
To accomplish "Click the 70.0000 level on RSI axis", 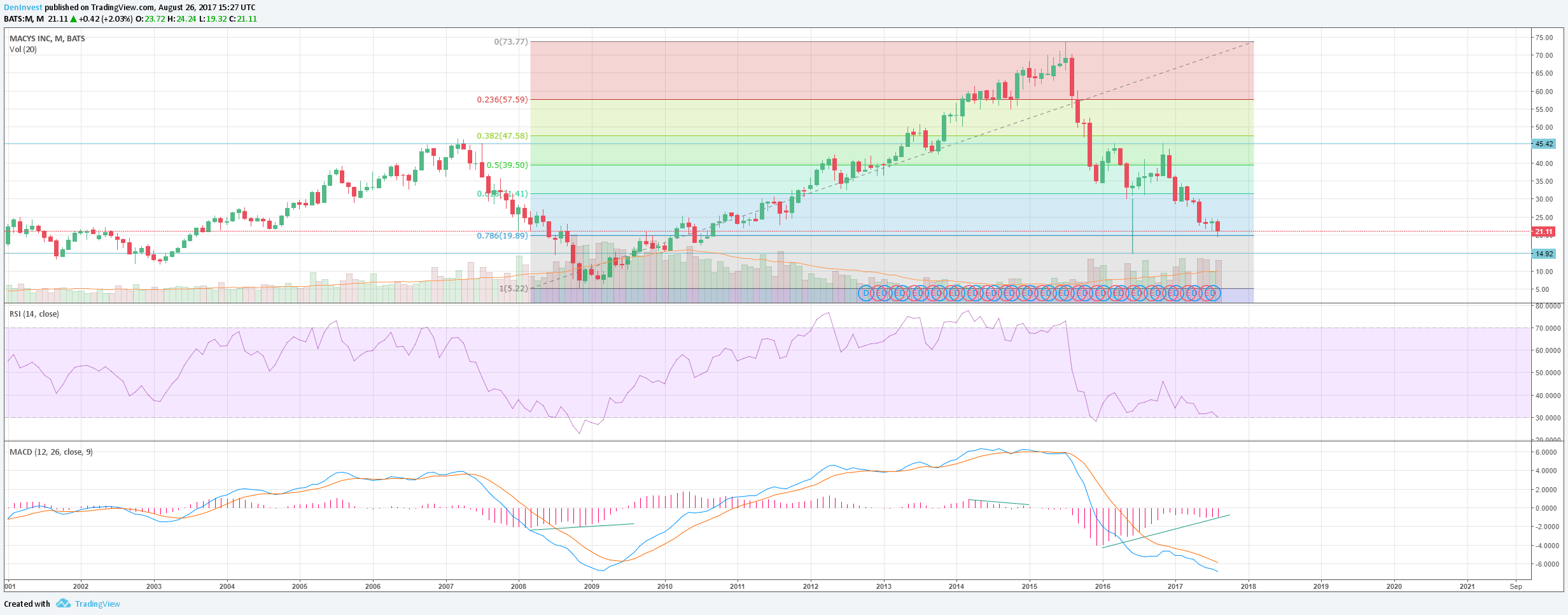I will pyautogui.click(x=1547, y=329).
